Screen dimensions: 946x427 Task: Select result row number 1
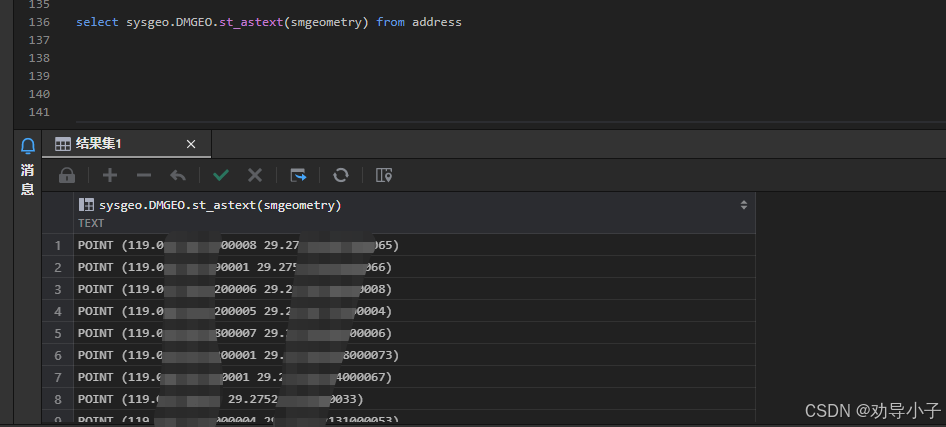point(58,245)
